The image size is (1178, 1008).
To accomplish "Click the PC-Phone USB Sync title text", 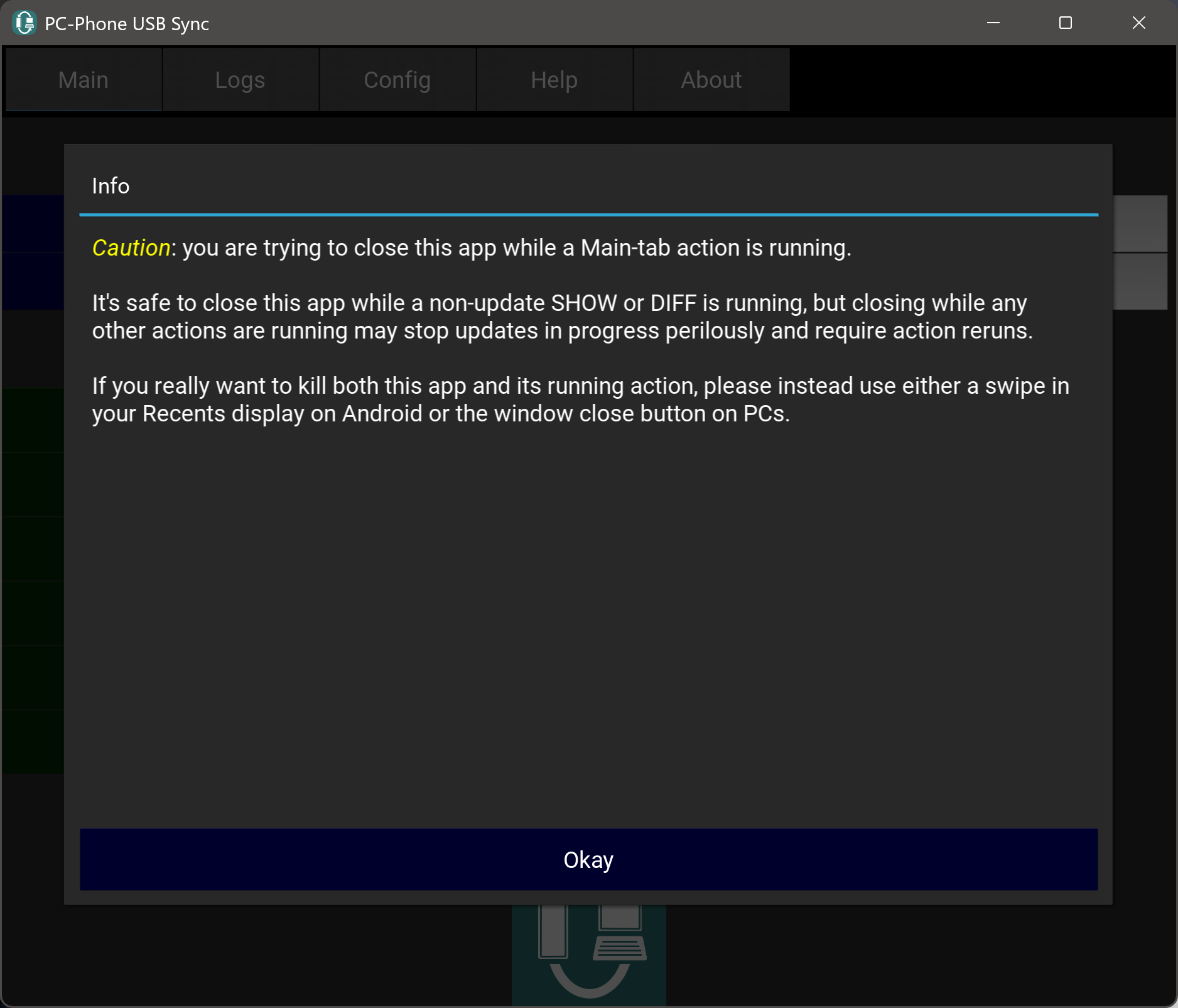I will click(127, 24).
